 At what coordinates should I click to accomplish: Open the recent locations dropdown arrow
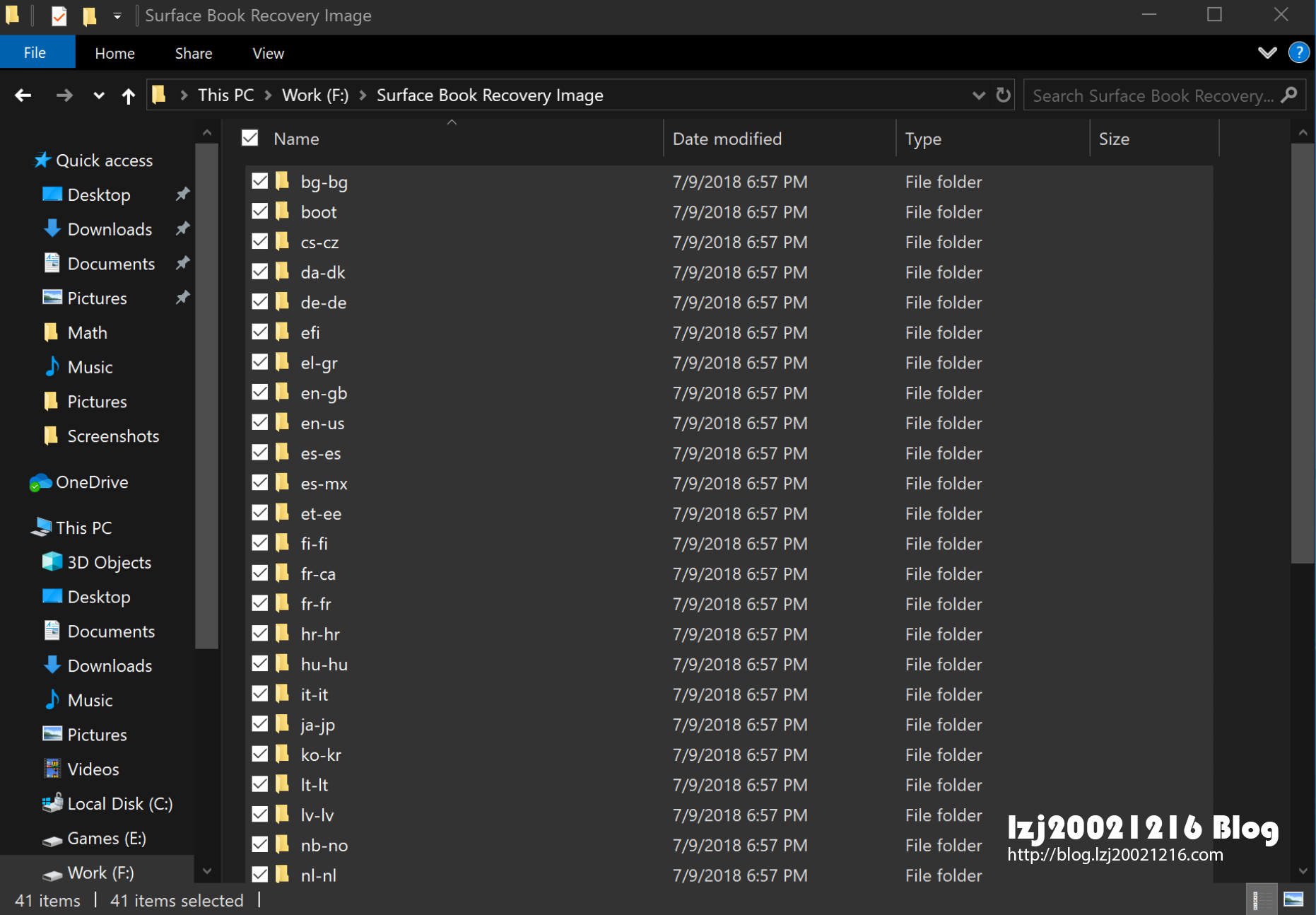click(x=99, y=95)
